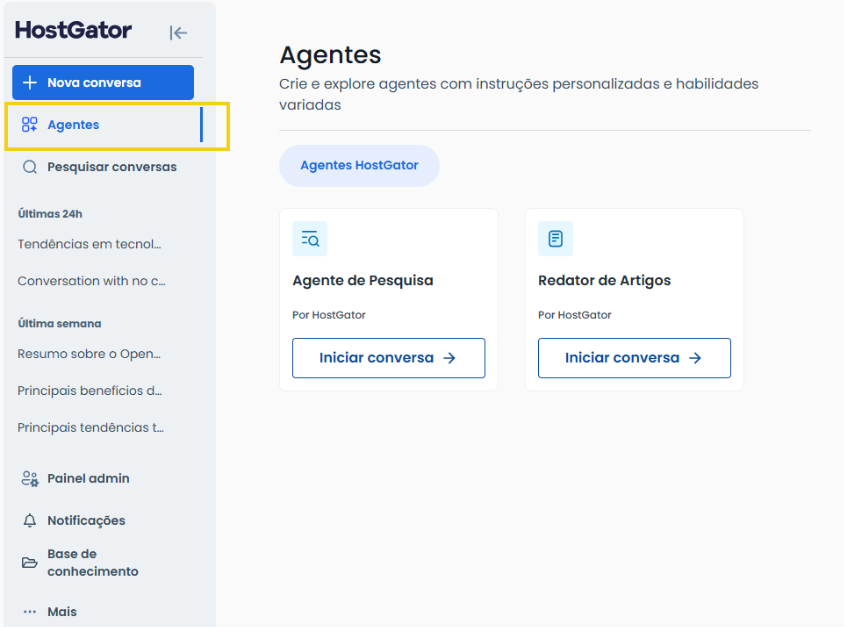Click the Últimas 24h section label
844x627 pixels.
(50, 214)
